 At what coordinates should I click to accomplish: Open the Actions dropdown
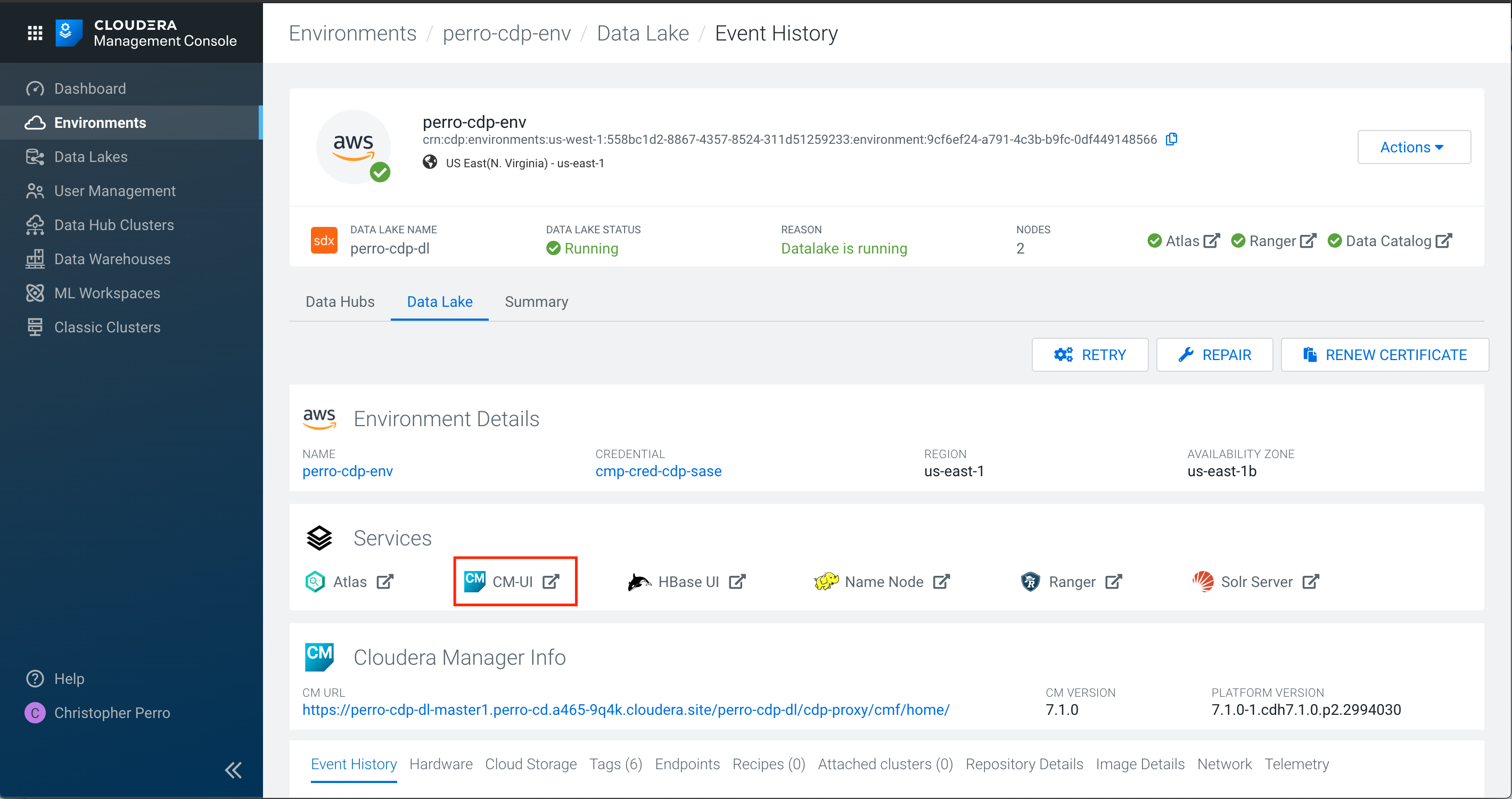[1414, 147]
